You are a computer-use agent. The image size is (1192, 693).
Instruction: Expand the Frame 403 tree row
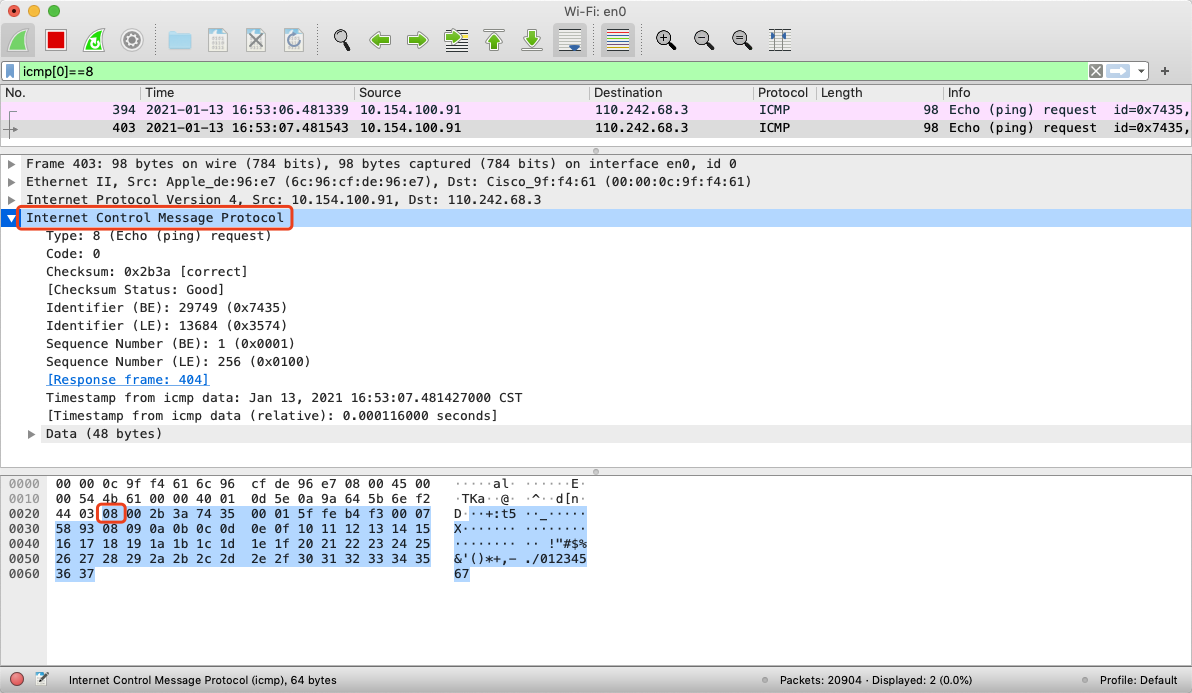[11, 163]
